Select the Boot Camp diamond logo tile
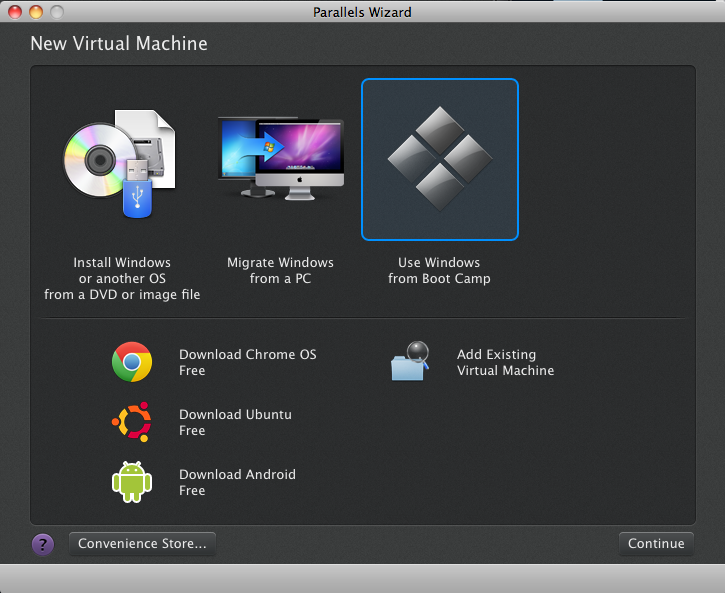 (x=440, y=159)
